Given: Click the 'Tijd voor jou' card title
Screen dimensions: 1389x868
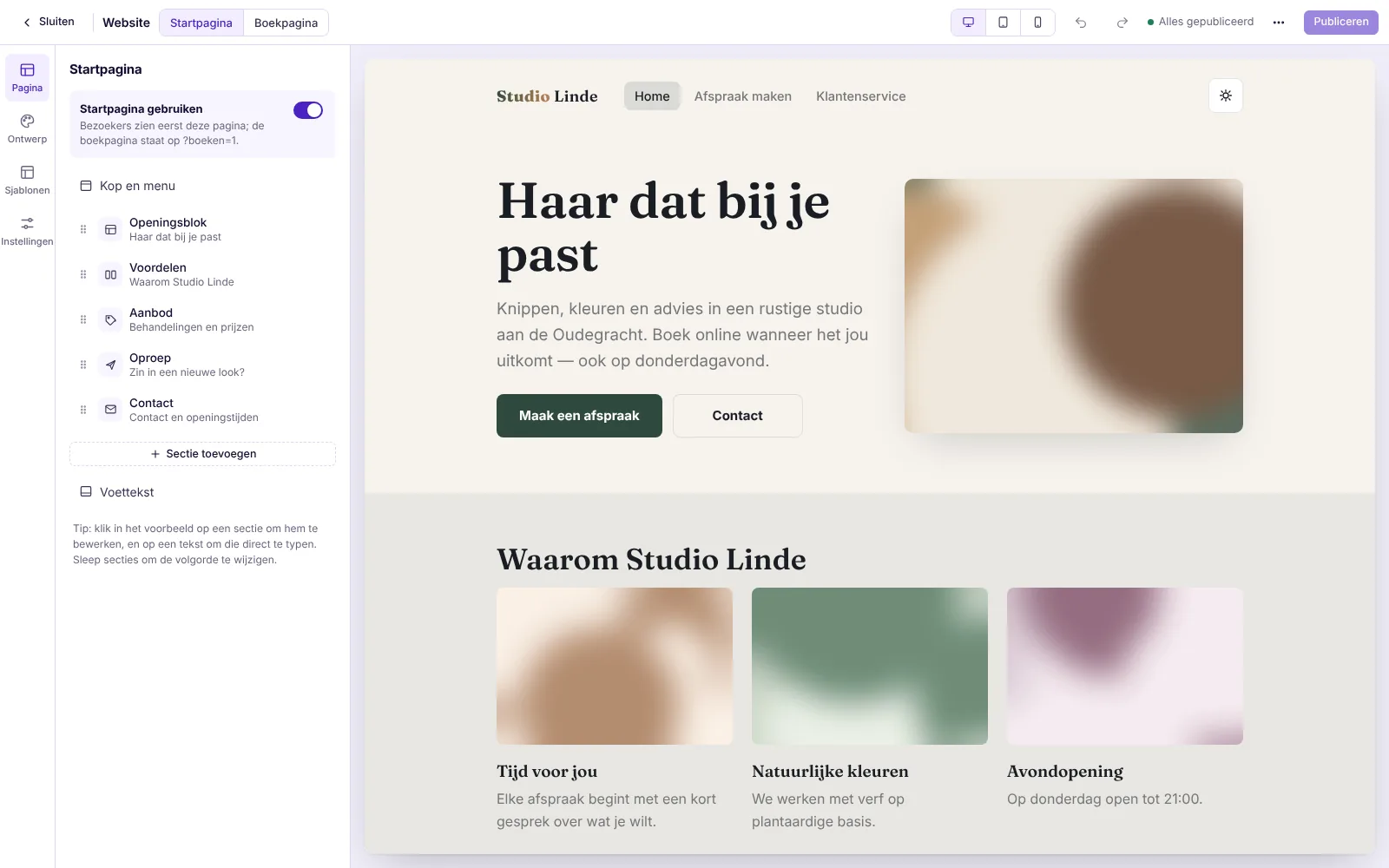Looking at the screenshot, I should coord(547,772).
